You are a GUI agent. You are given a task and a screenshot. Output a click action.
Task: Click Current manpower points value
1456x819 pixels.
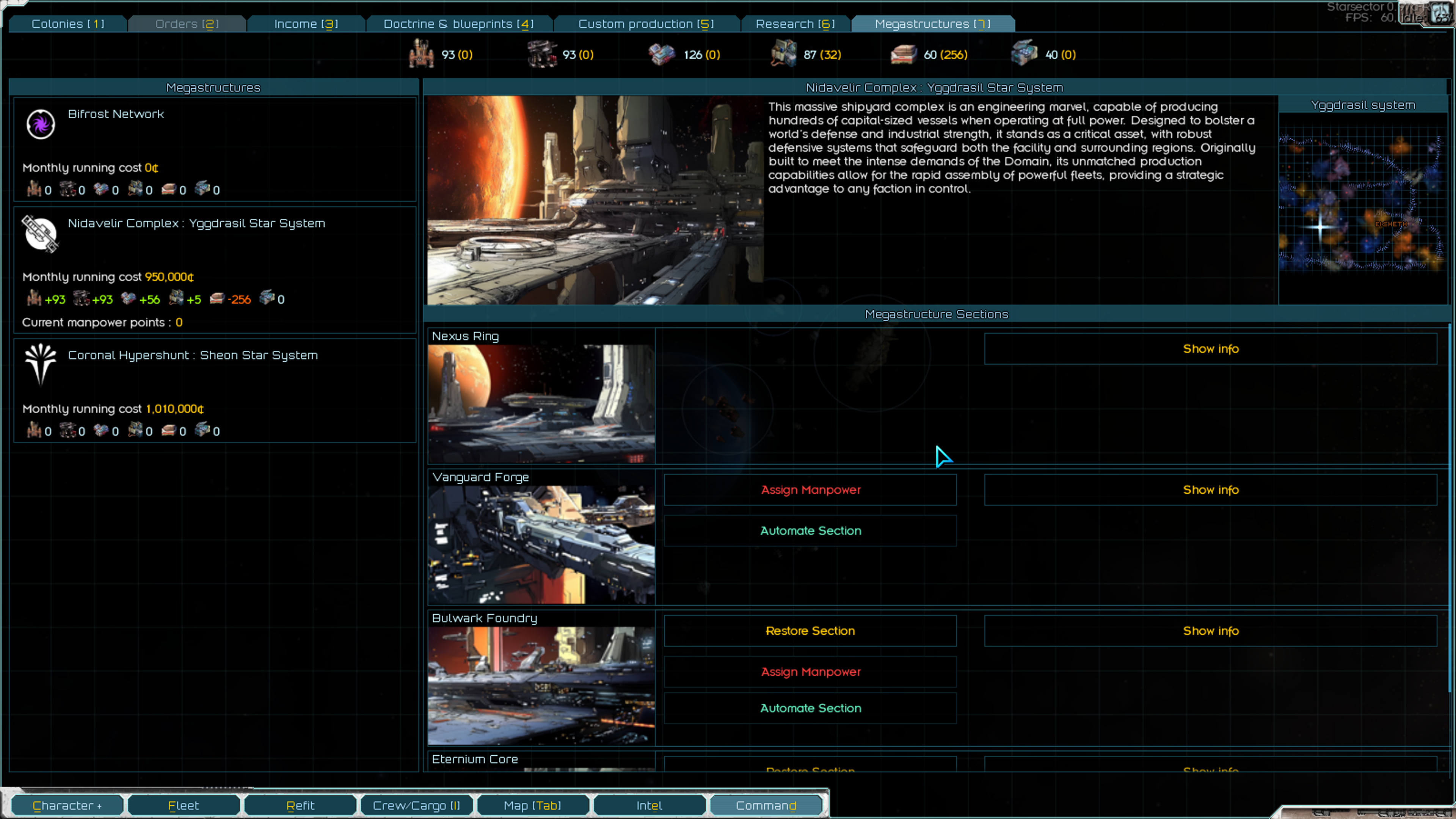point(179,323)
